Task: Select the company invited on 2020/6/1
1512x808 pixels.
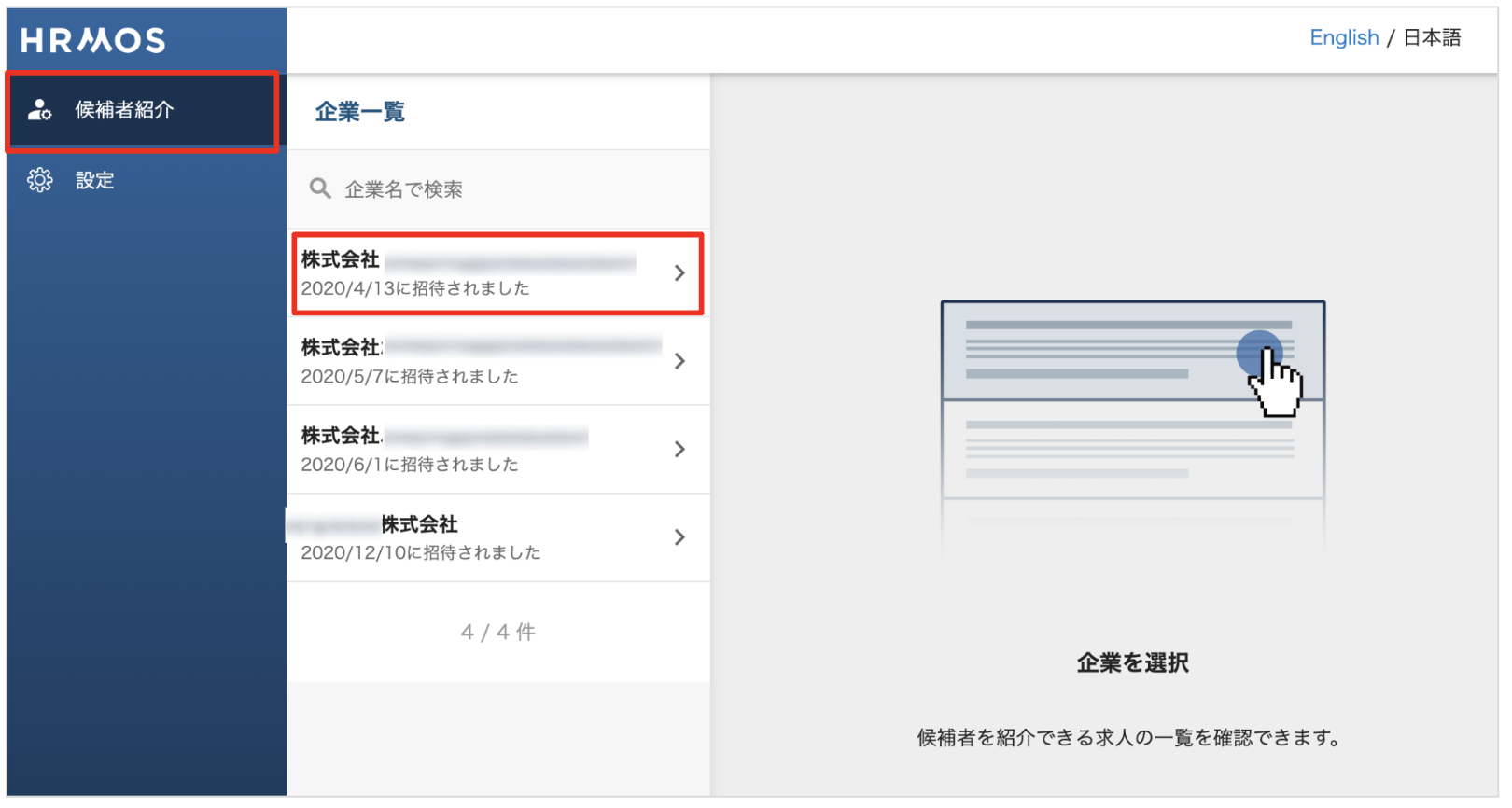Action: pos(498,450)
